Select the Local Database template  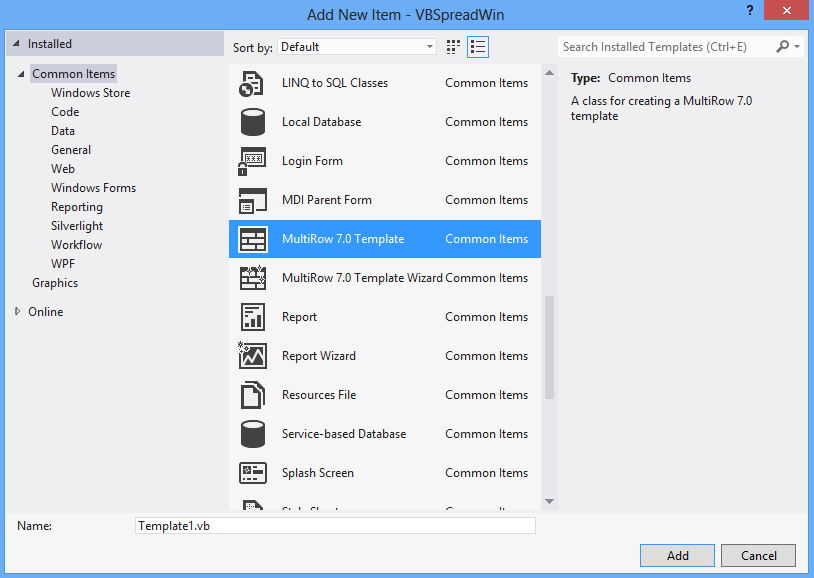pos(385,122)
